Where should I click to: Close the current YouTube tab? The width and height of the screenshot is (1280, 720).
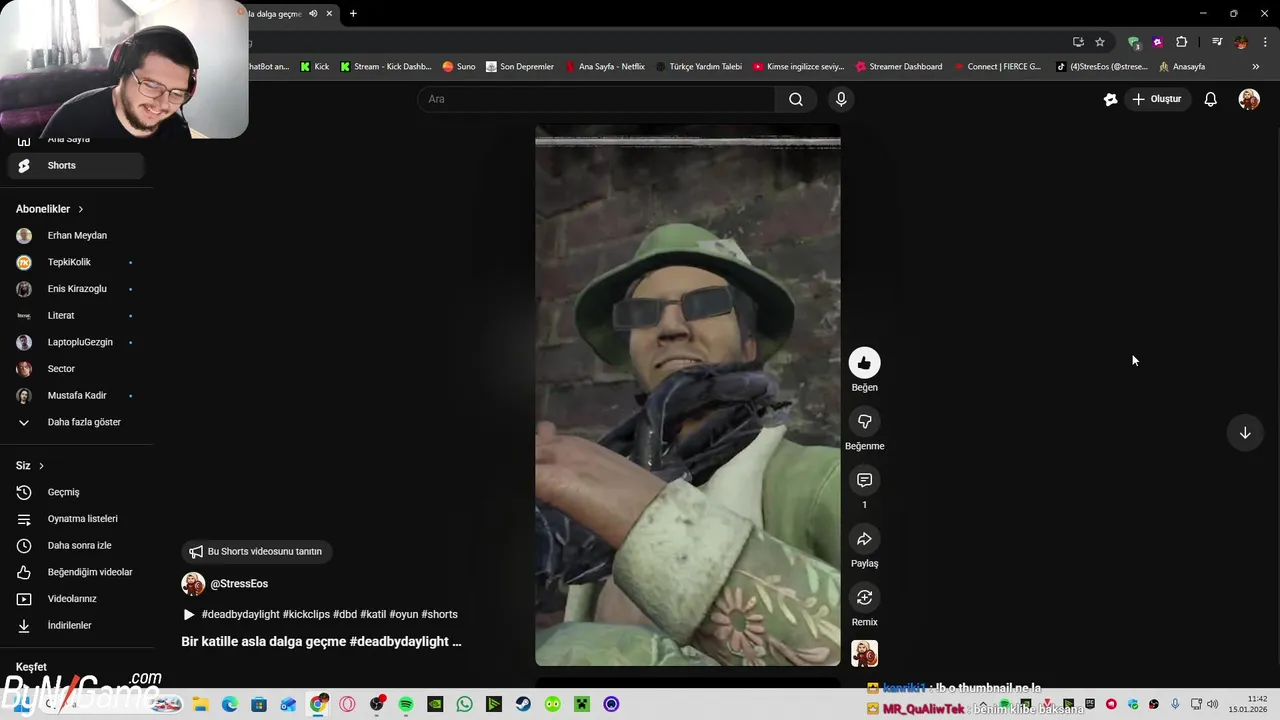(x=329, y=14)
